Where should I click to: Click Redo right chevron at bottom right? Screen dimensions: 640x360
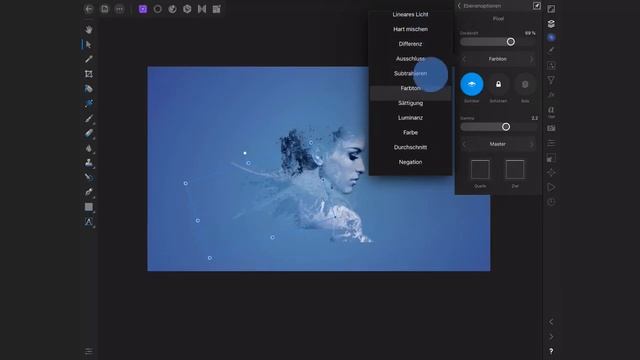tap(551, 336)
